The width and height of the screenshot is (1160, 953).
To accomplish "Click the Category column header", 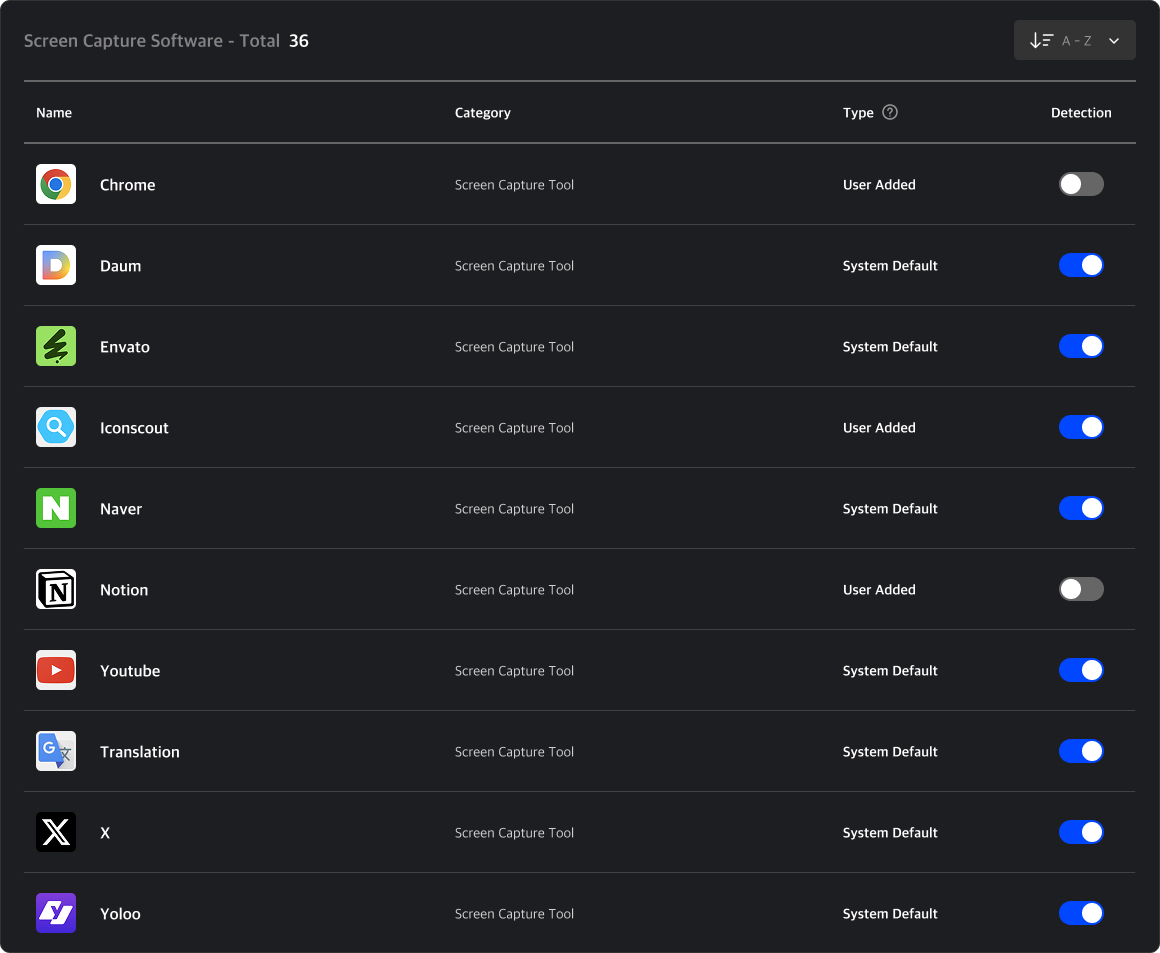I will tap(482, 113).
